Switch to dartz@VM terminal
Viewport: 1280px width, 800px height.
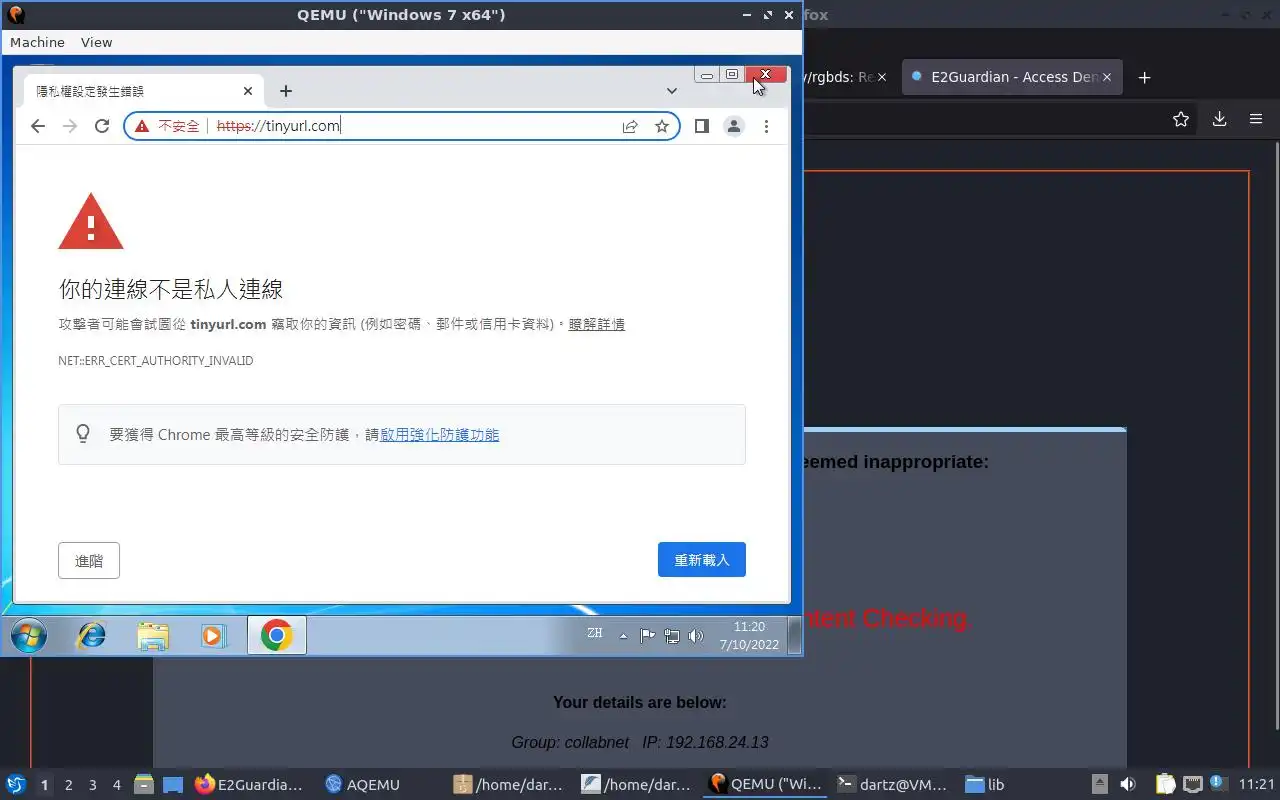(892, 785)
